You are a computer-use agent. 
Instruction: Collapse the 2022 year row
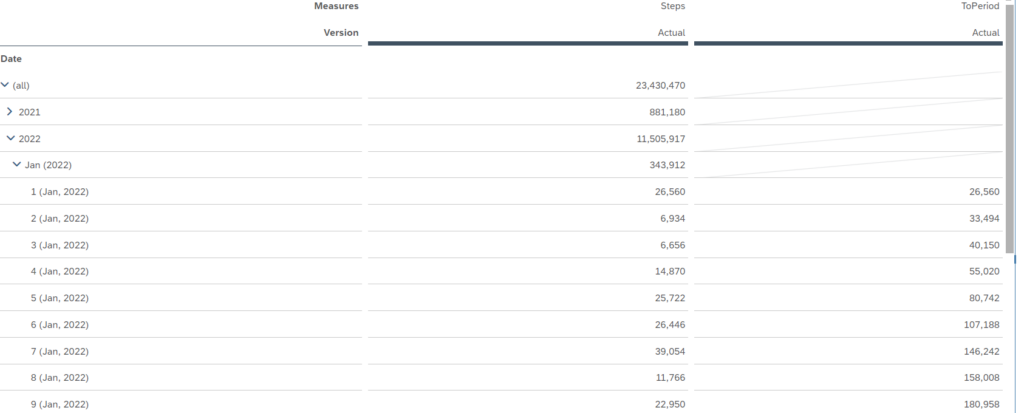pyautogui.click(x=10, y=139)
